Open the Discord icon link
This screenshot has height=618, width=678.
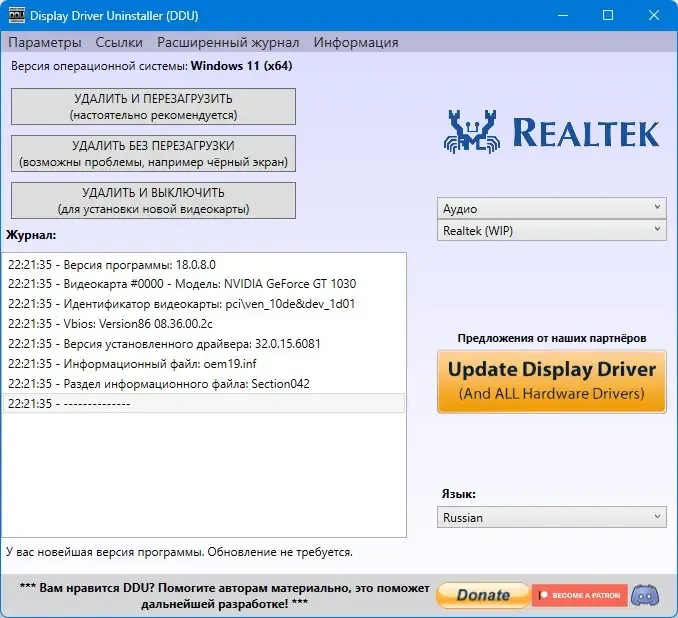(x=645, y=596)
